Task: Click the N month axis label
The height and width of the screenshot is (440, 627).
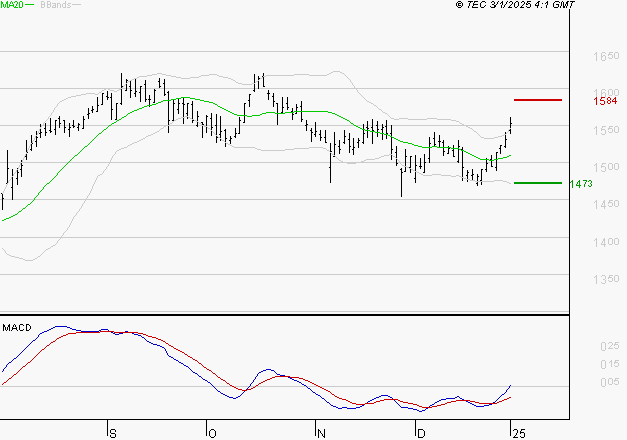Action: point(321,434)
